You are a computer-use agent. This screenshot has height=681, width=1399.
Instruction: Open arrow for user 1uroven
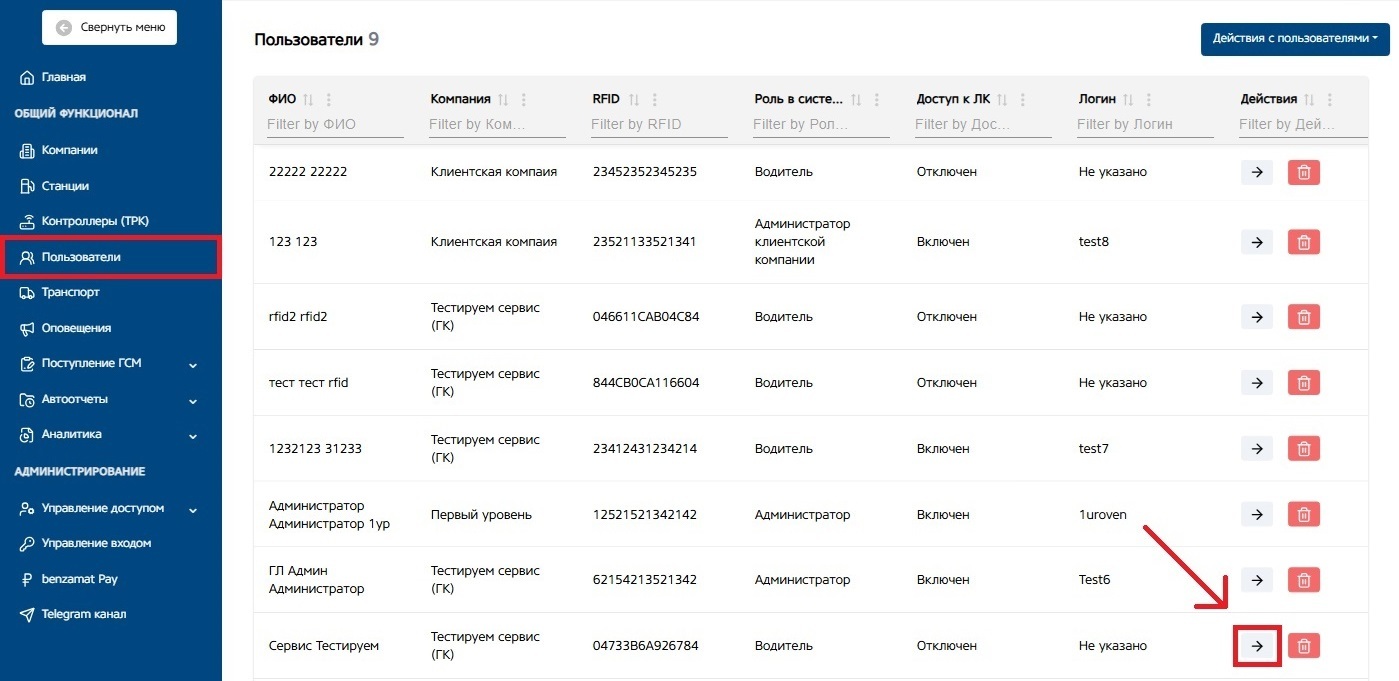pyautogui.click(x=1257, y=514)
